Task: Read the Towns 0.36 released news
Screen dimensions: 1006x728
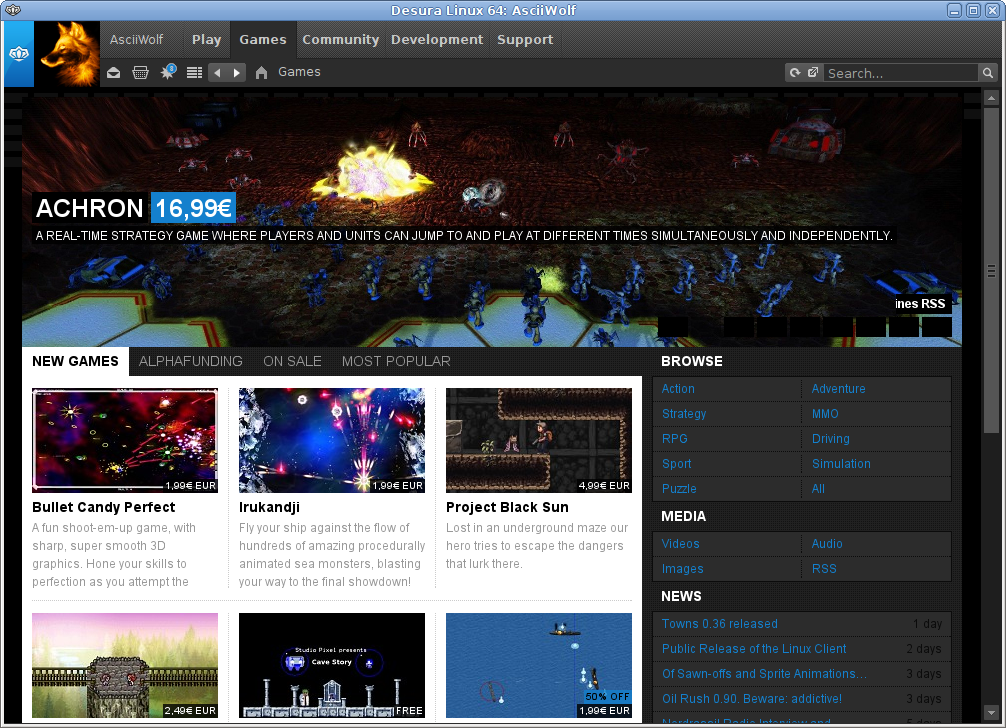Action: click(719, 624)
